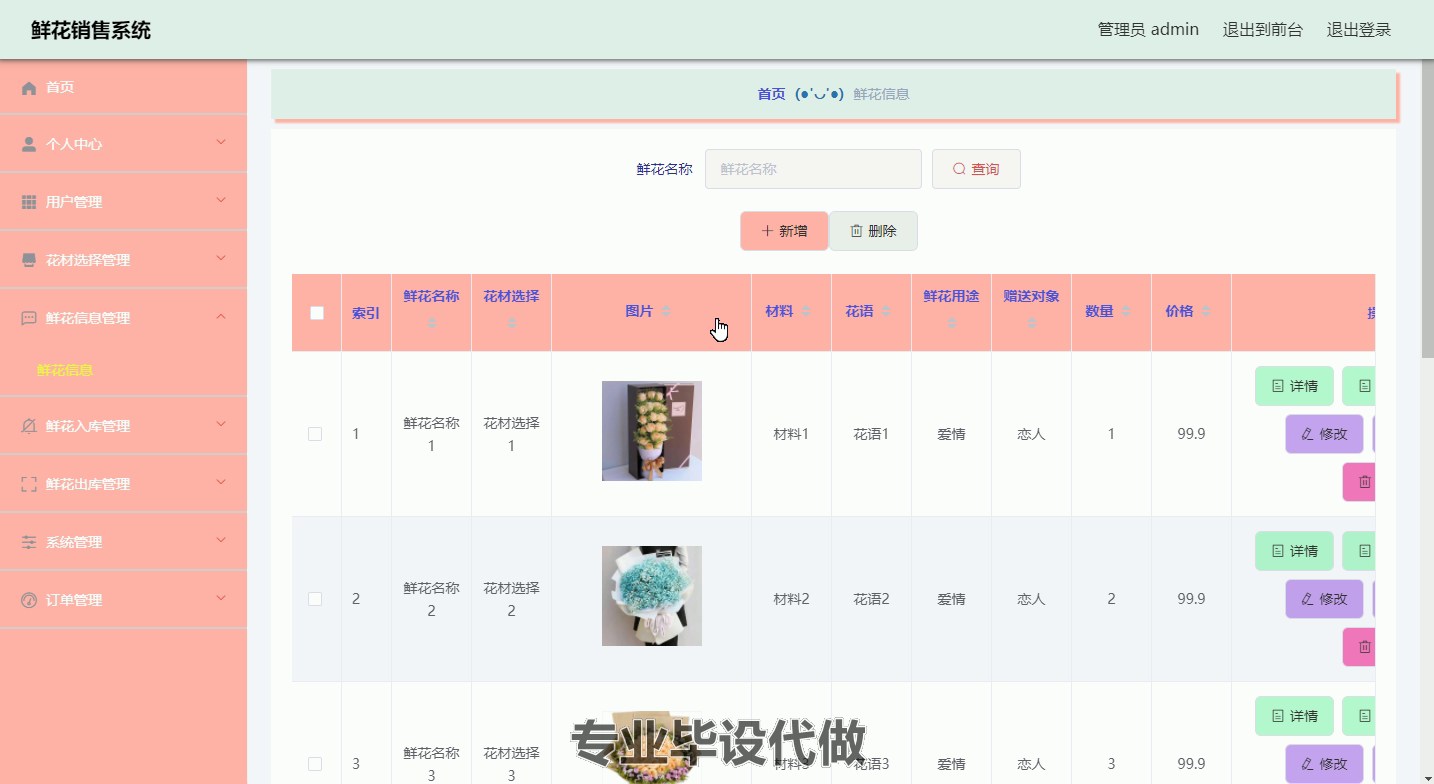Expand 系统管理 menu chevron
Viewport: 1434px width, 784px height.
(x=221, y=541)
